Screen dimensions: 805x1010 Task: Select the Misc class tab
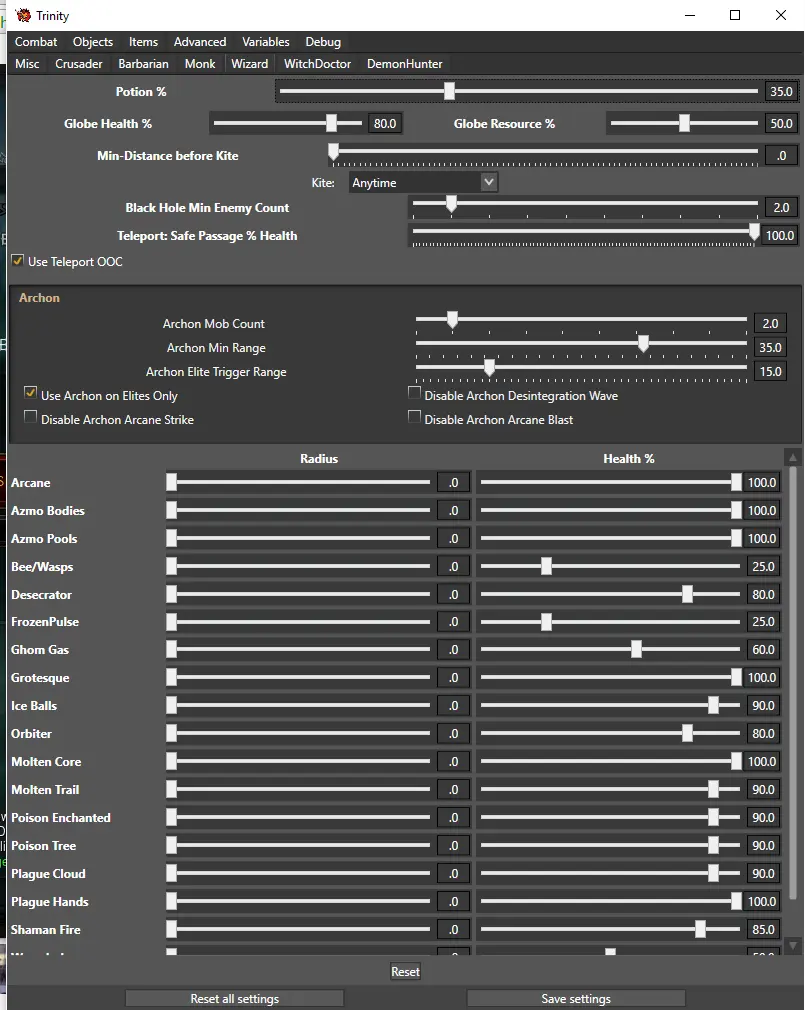point(27,64)
